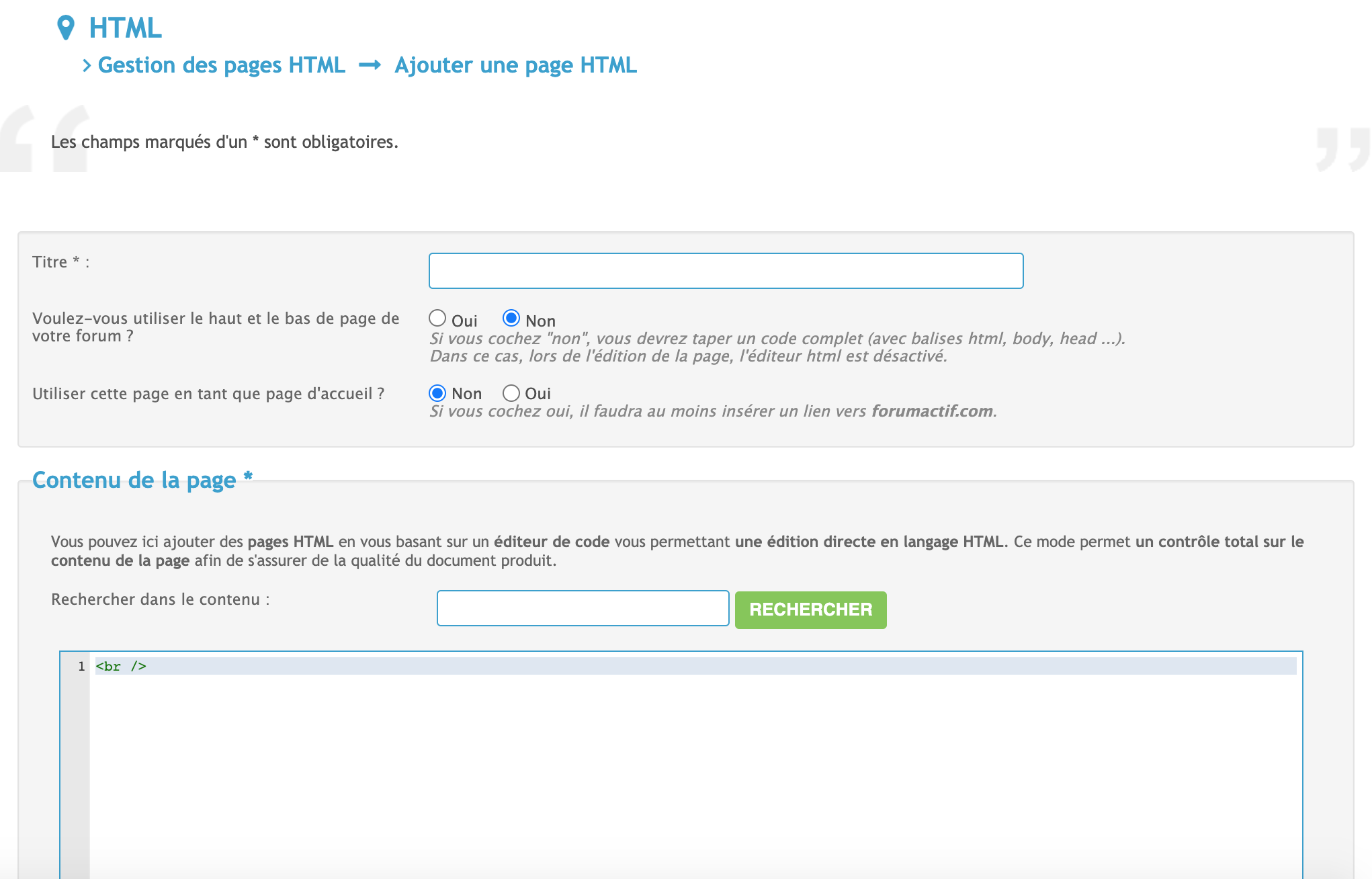Click the forumactif.com bold text

(932, 411)
